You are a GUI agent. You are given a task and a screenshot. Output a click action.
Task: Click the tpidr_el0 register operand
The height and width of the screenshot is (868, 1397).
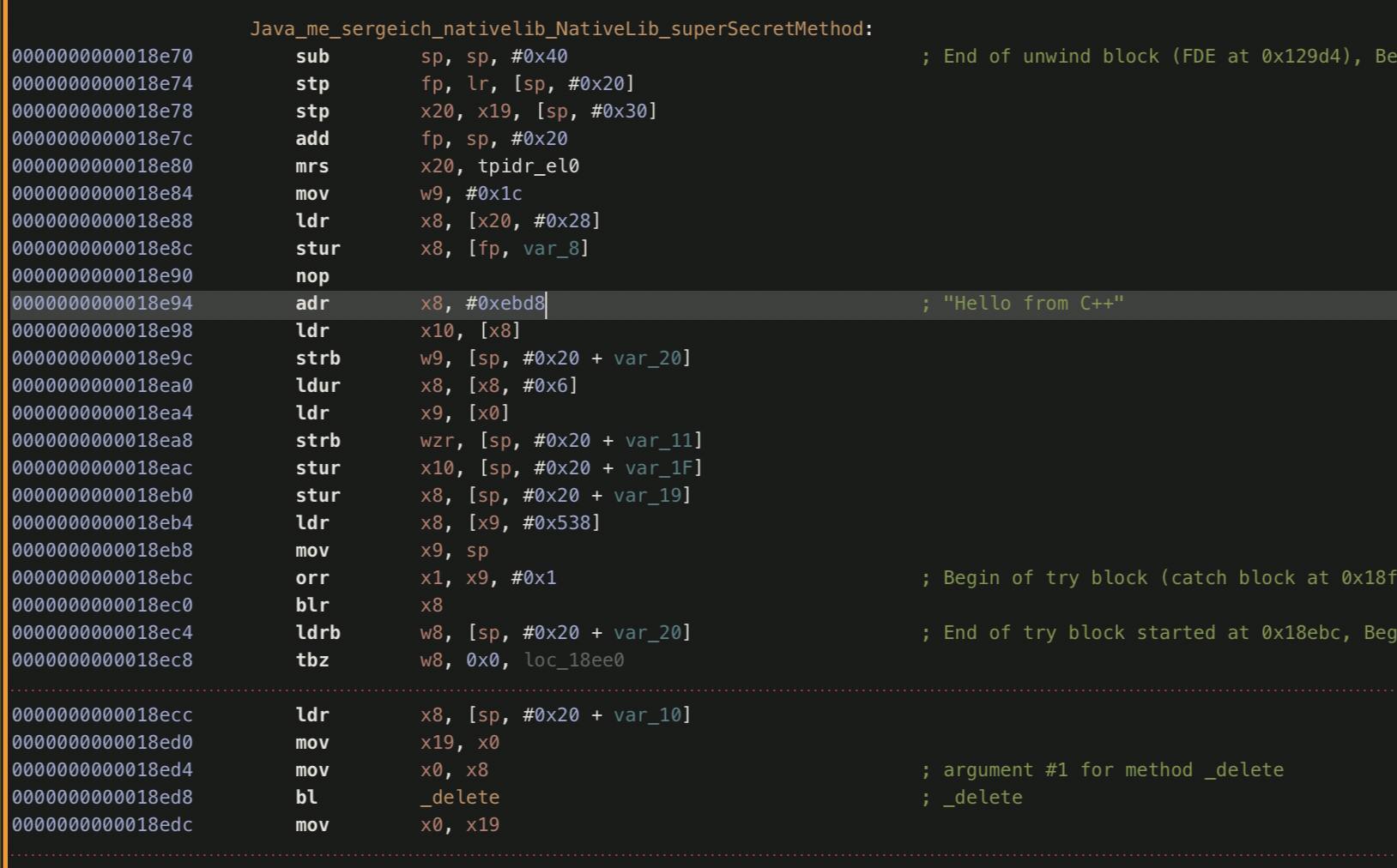[x=528, y=166]
